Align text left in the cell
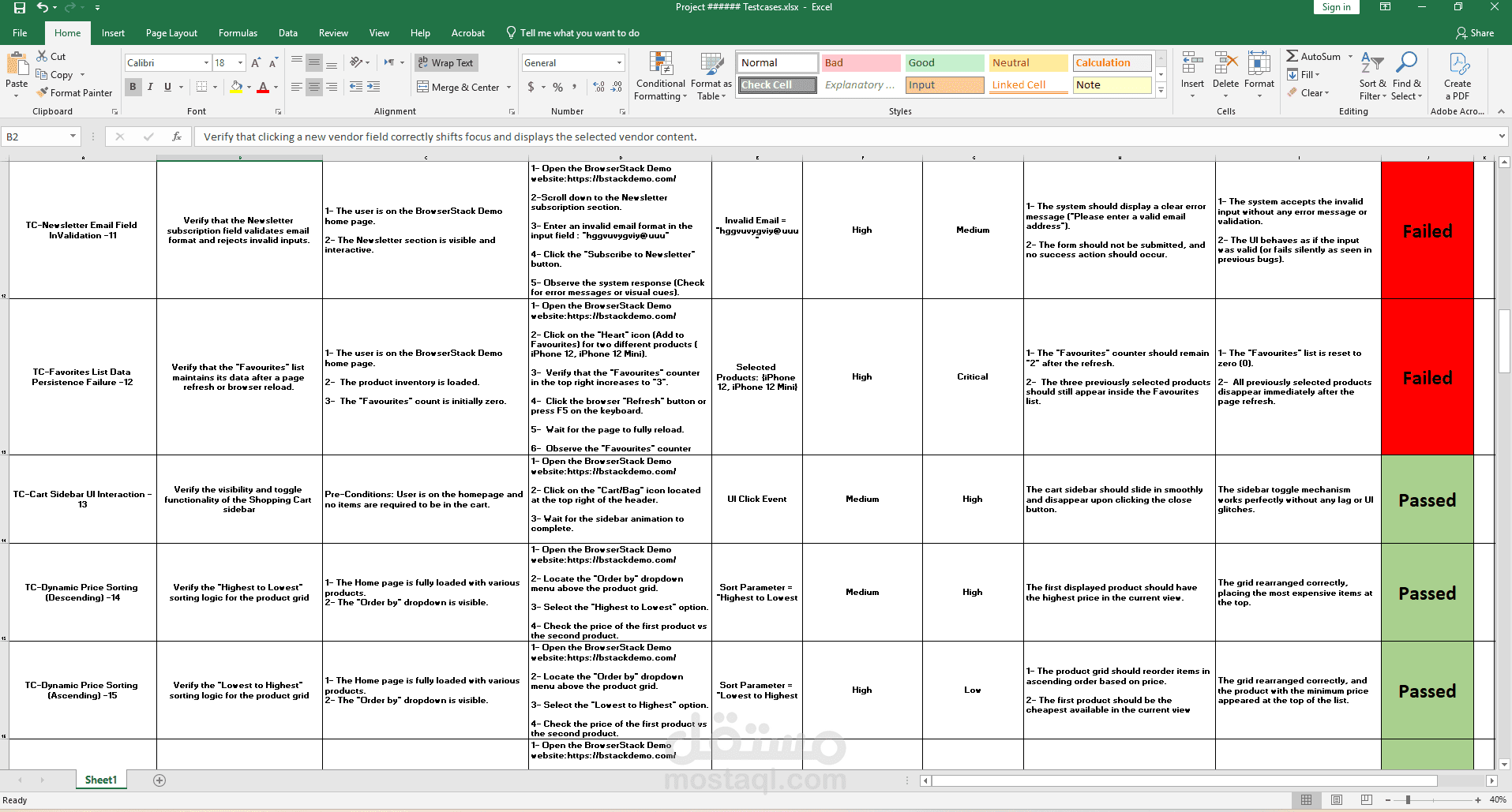 pos(297,87)
